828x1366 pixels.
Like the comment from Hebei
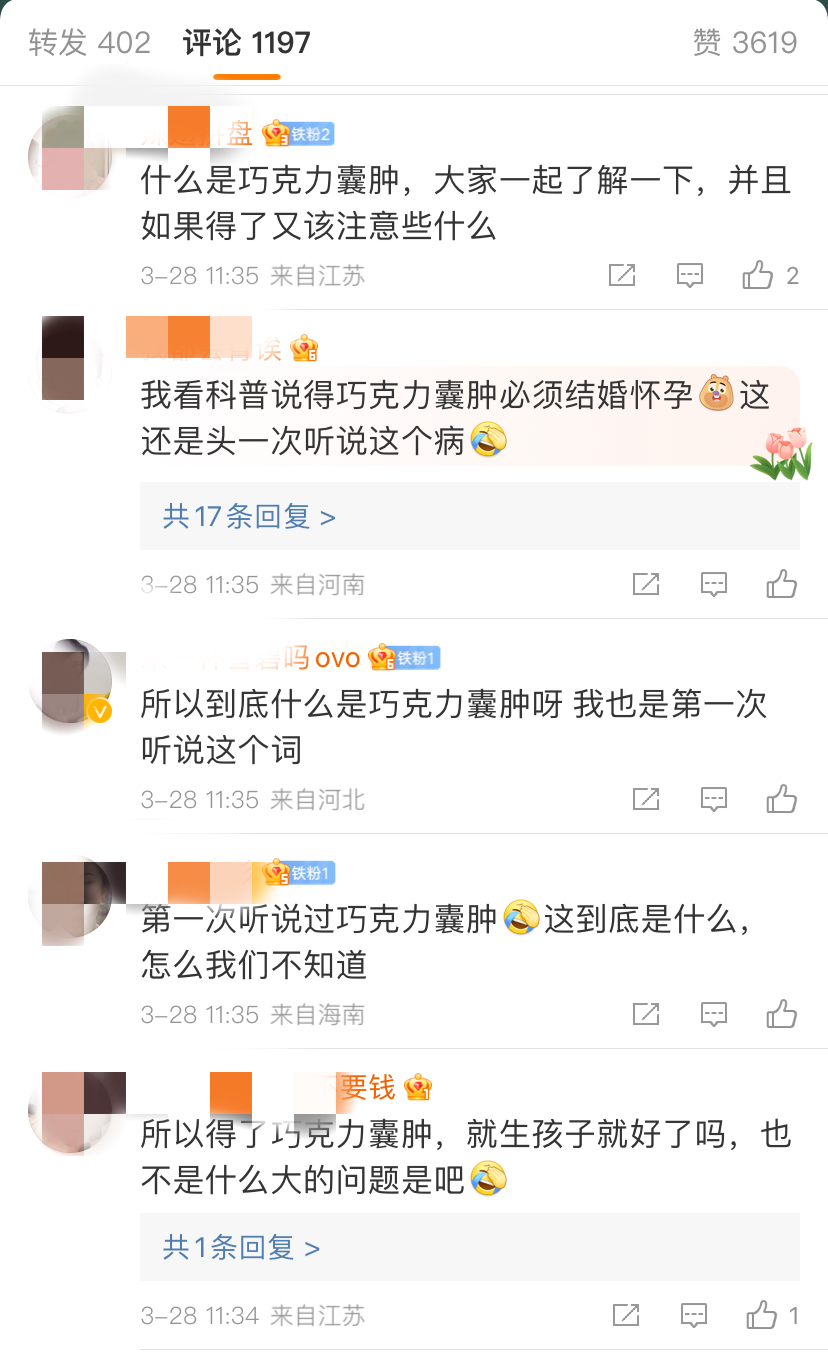coord(782,799)
